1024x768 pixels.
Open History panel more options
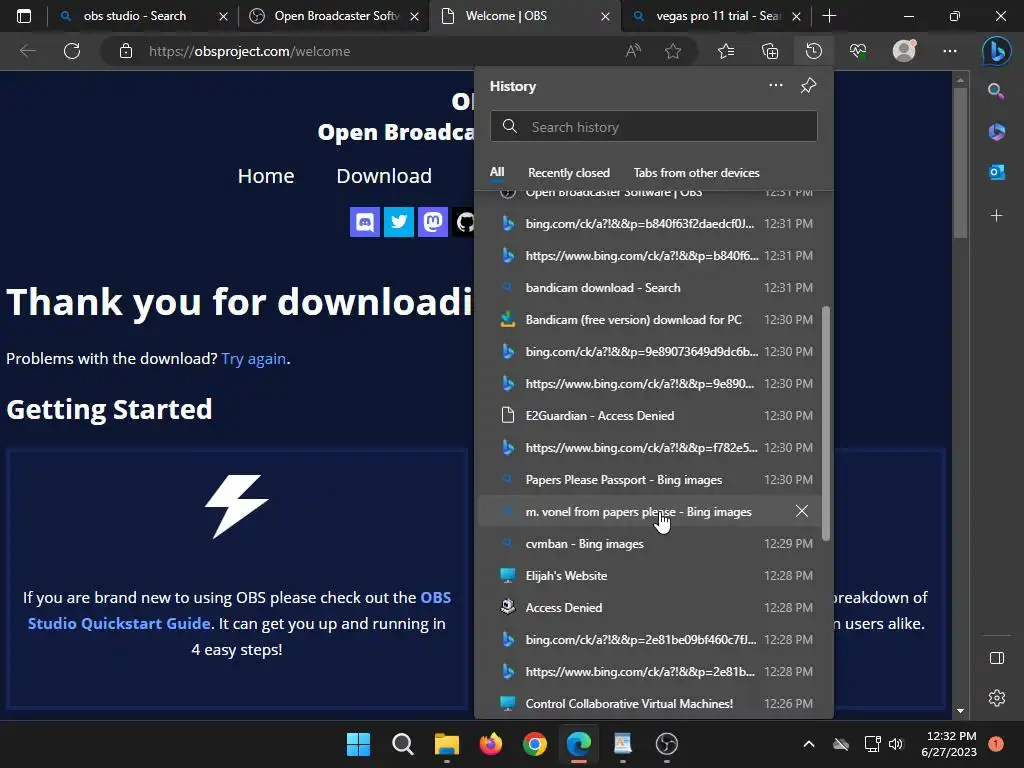775,86
